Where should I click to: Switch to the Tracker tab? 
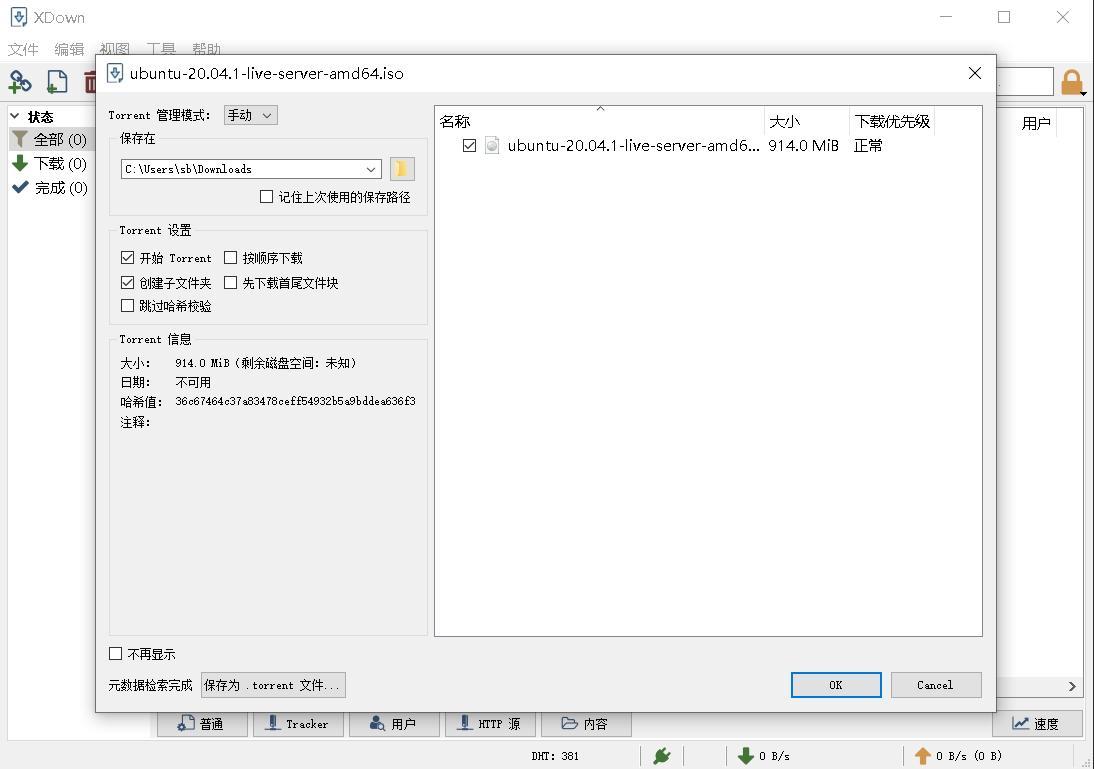(x=298, y=723)
